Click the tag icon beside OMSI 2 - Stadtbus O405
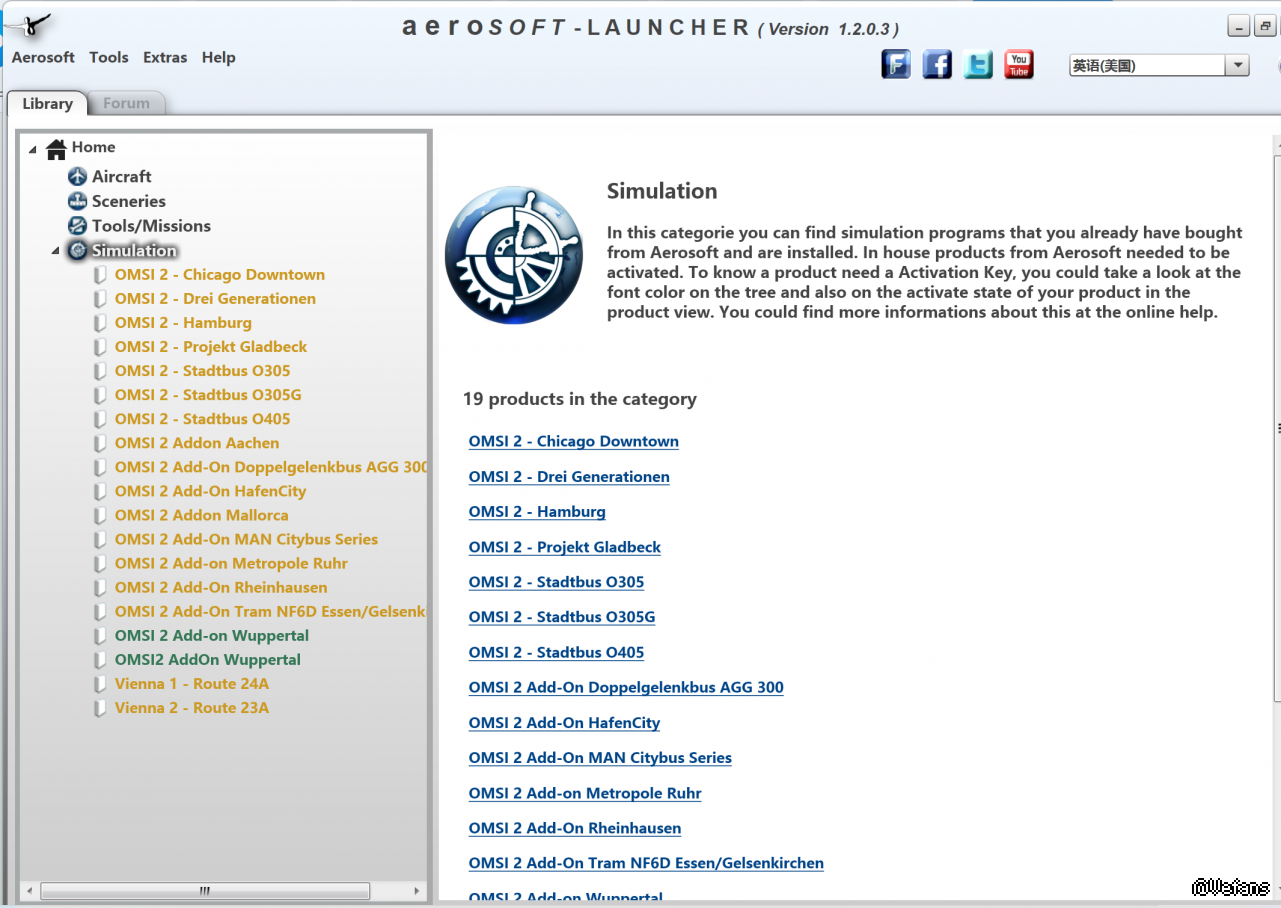 [100, 419]
